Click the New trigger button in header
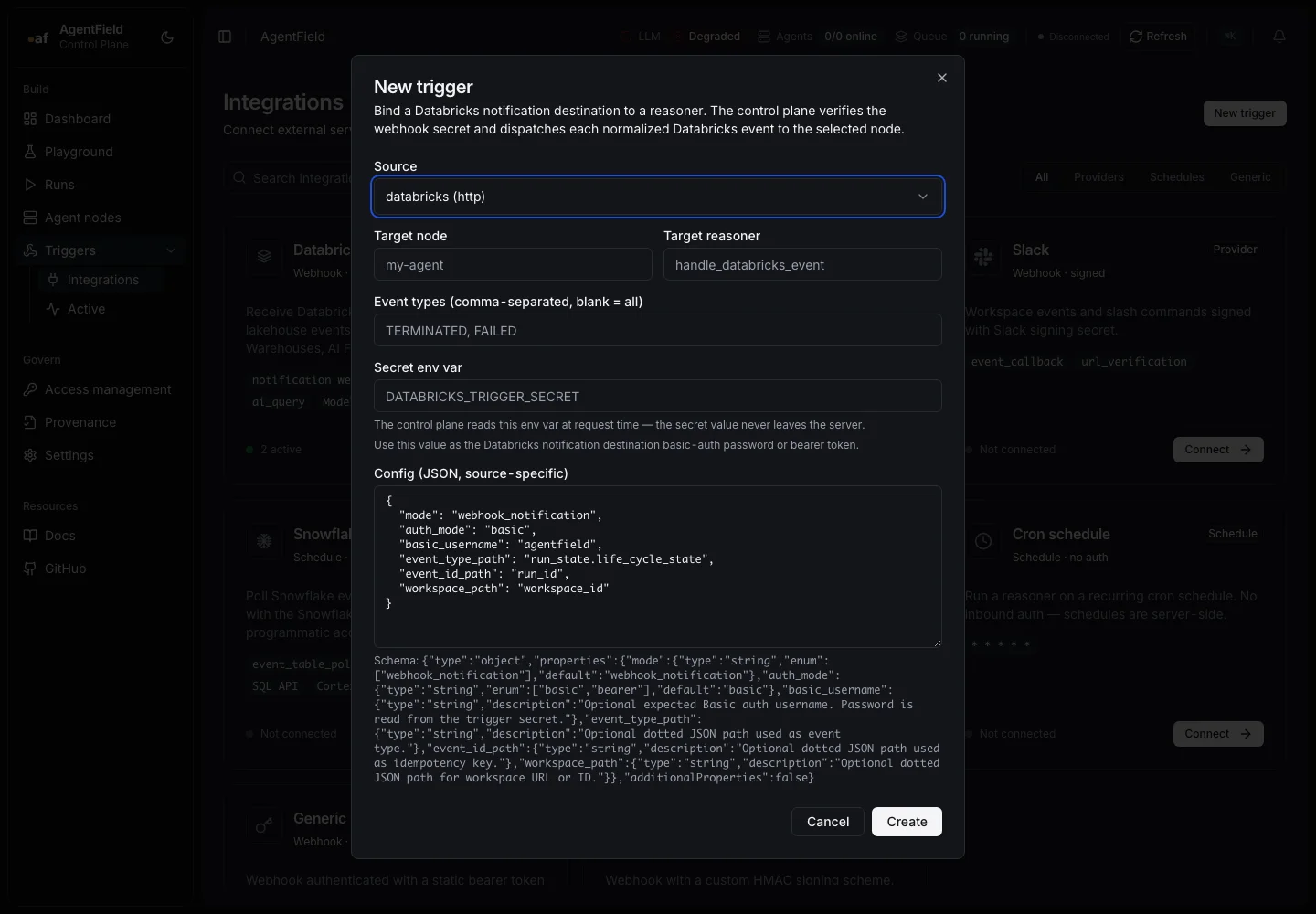 point(1245,113)
